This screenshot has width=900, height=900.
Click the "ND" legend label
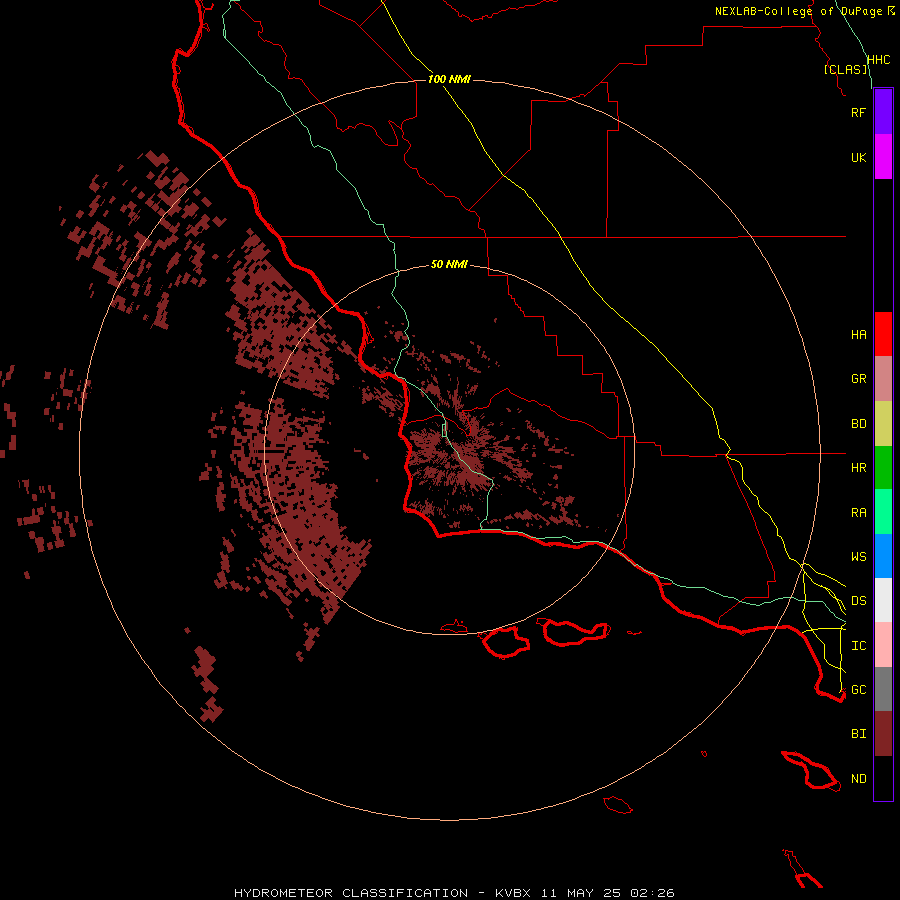click(x=858, y=779)
